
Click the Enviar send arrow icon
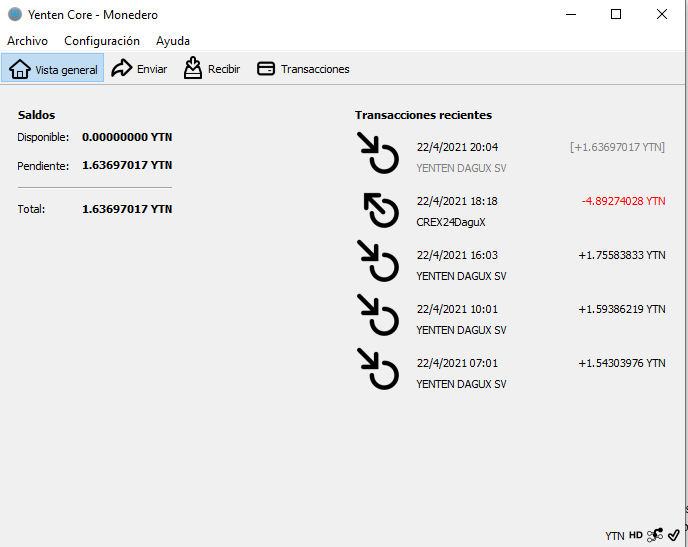click(x=122, y=69)
